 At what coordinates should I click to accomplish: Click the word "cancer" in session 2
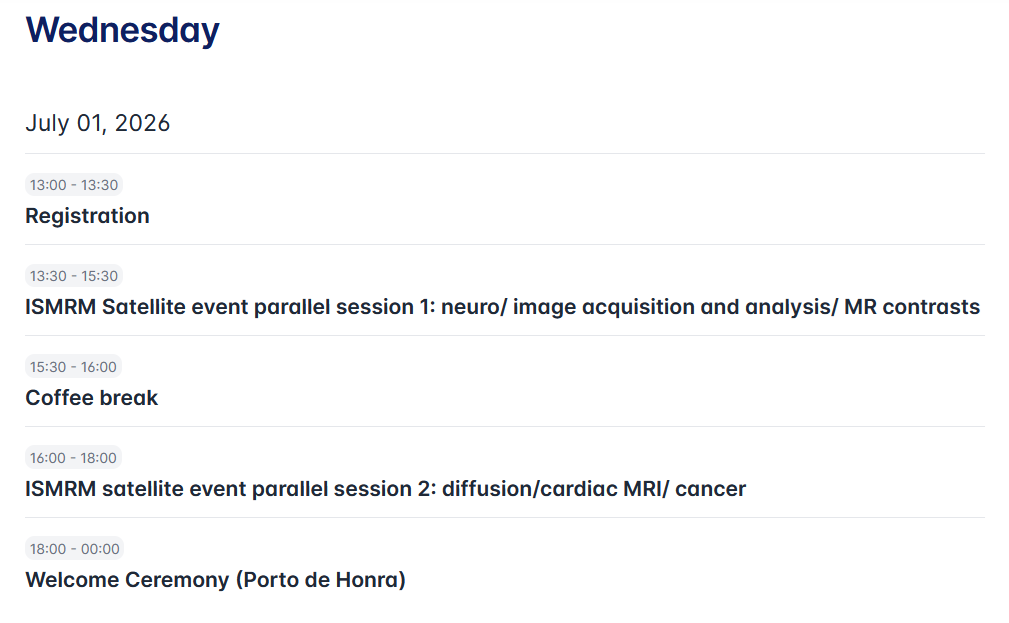[711, 489]
